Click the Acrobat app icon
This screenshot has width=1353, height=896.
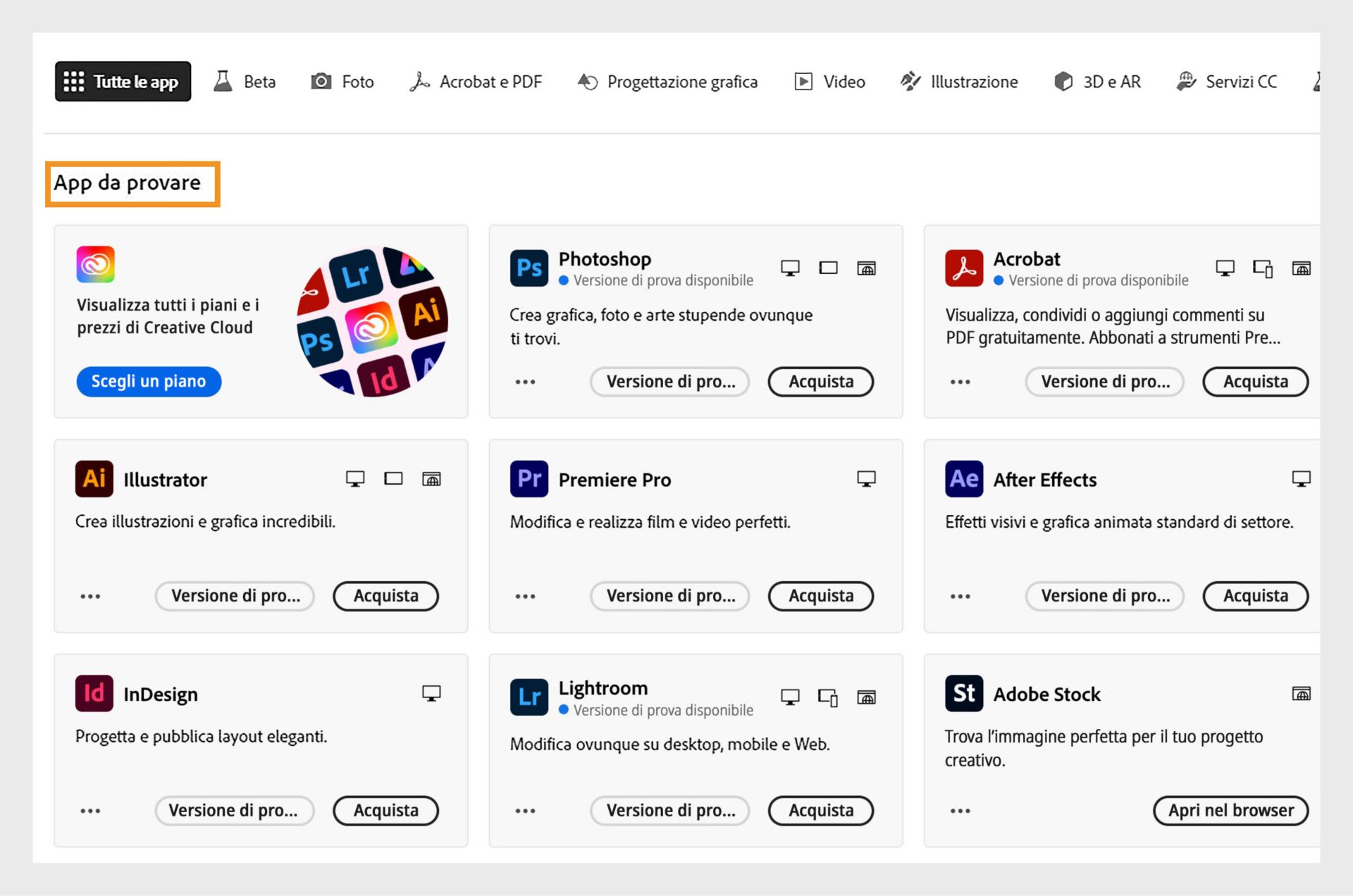[x=963, y=268]
